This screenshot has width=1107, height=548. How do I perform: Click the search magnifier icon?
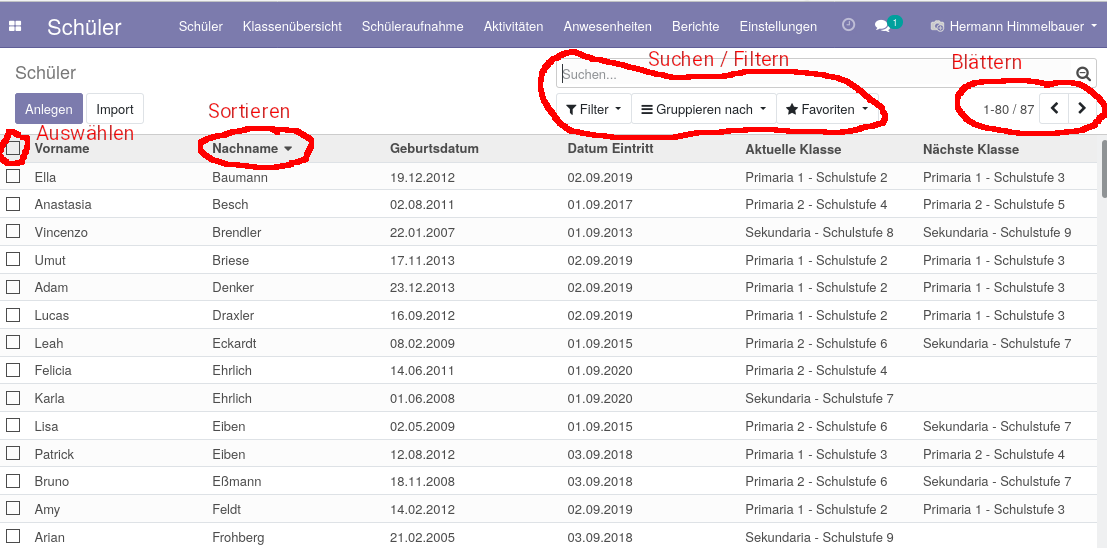[x=1083, y=74]
